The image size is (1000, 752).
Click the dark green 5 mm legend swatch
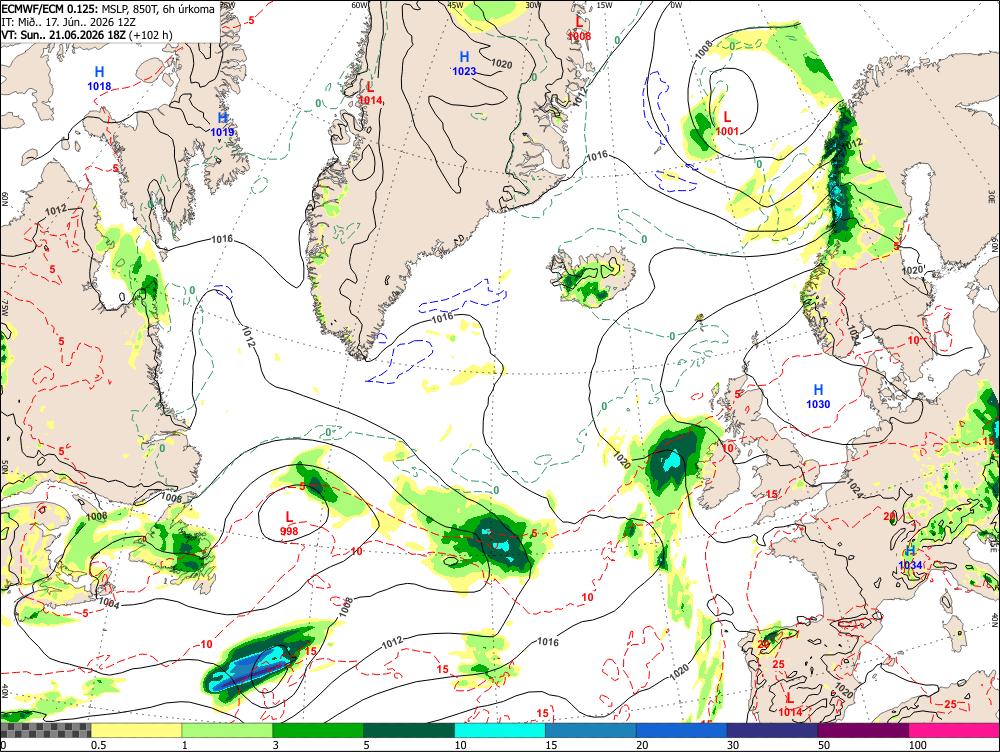click(409, 730)
